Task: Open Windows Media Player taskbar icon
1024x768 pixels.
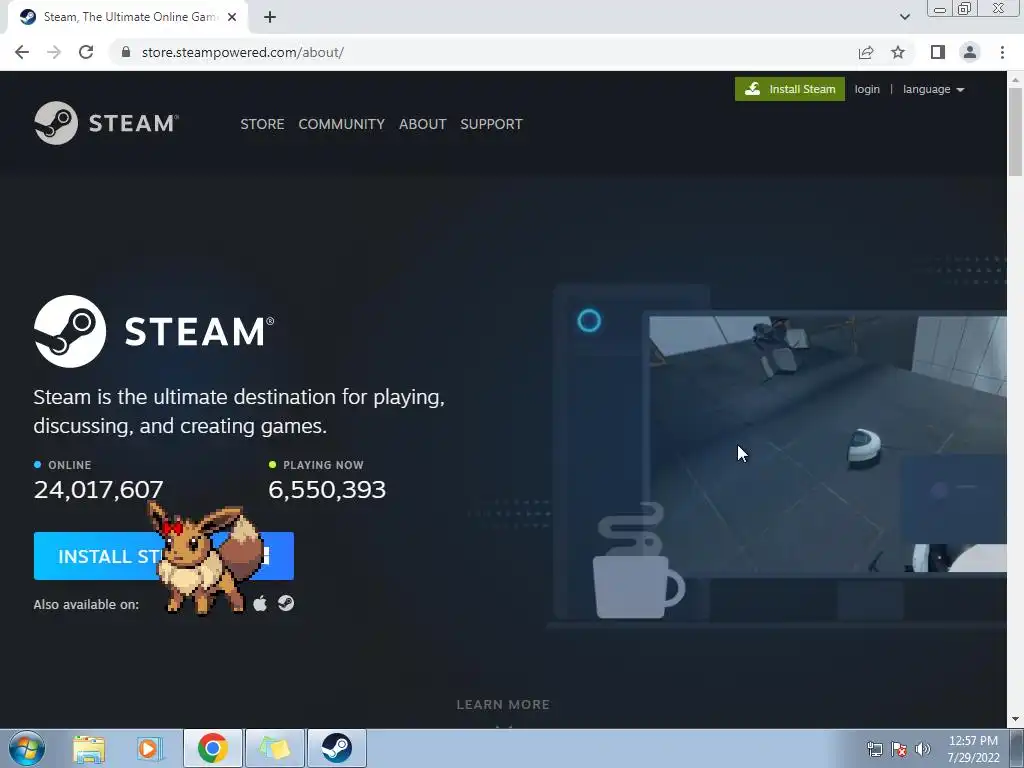Action: 150,748
